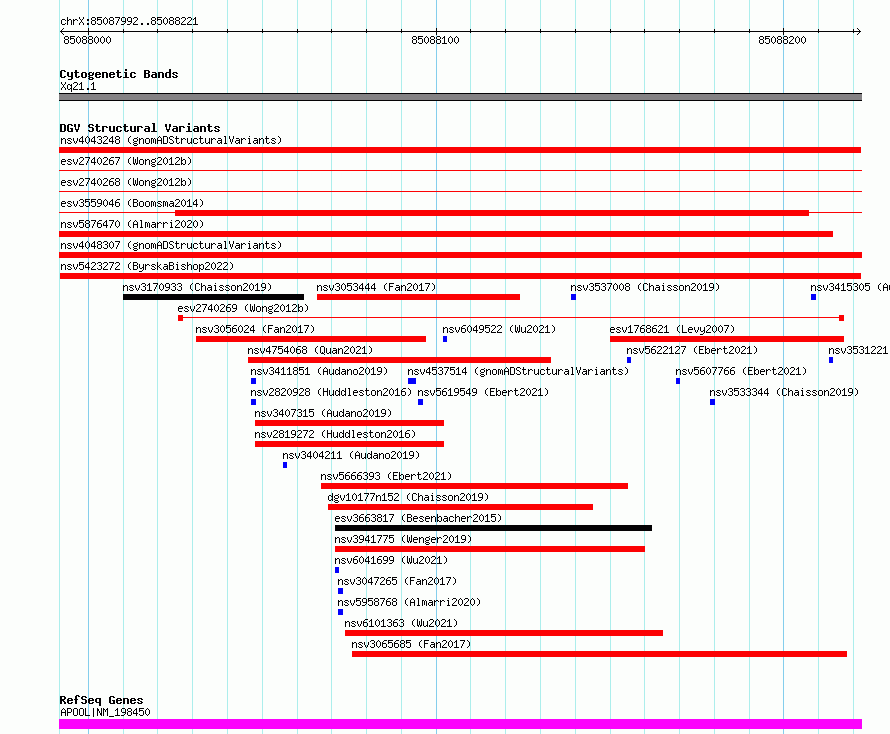The height and width of the screenshot is (734, 890).
Task: Click the Cytogenetic Bands track title
Action: point(119,74)
